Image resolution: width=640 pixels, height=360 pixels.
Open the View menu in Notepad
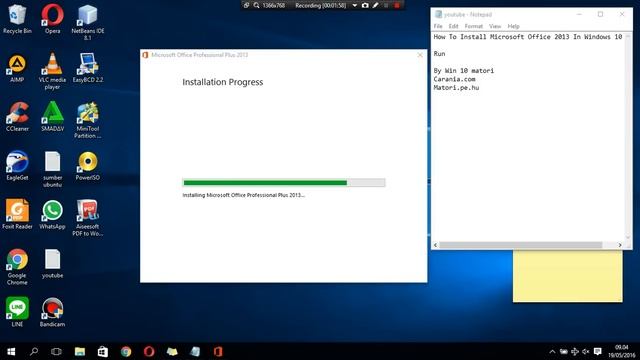[495, 26]
